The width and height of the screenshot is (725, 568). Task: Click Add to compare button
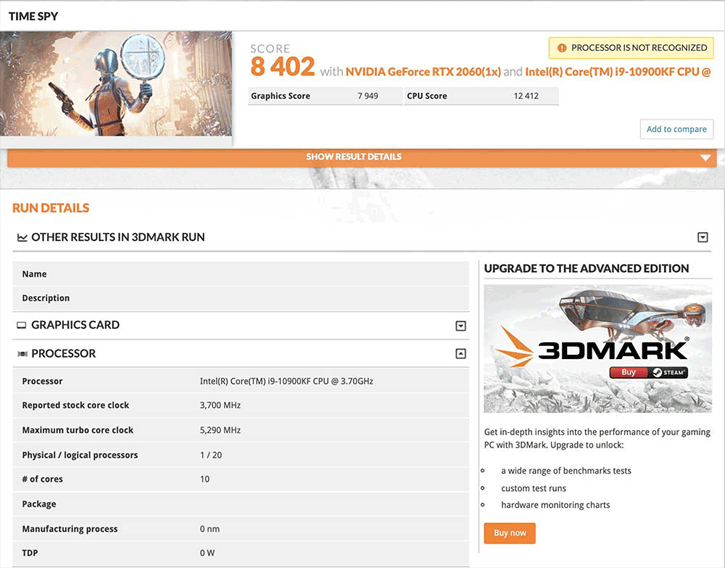pyautogui.click(x=676, y=129)
